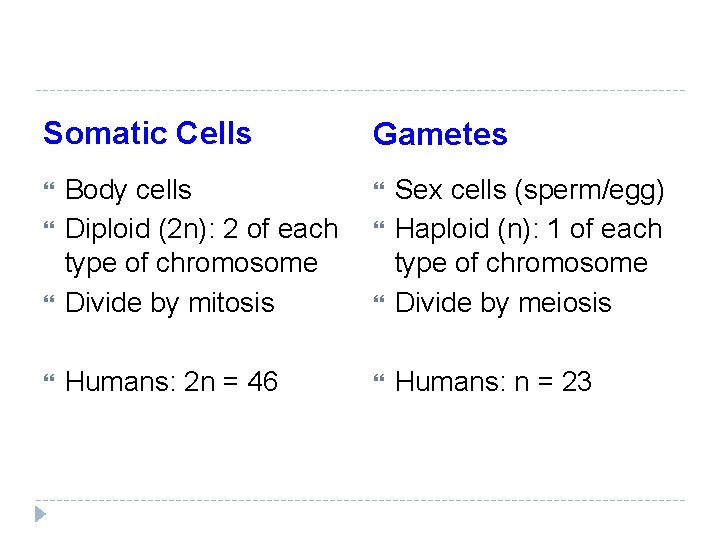Click the bullet beside "Humans: 2n = 46"
The image size is (720, 540).
pos(48,382)
